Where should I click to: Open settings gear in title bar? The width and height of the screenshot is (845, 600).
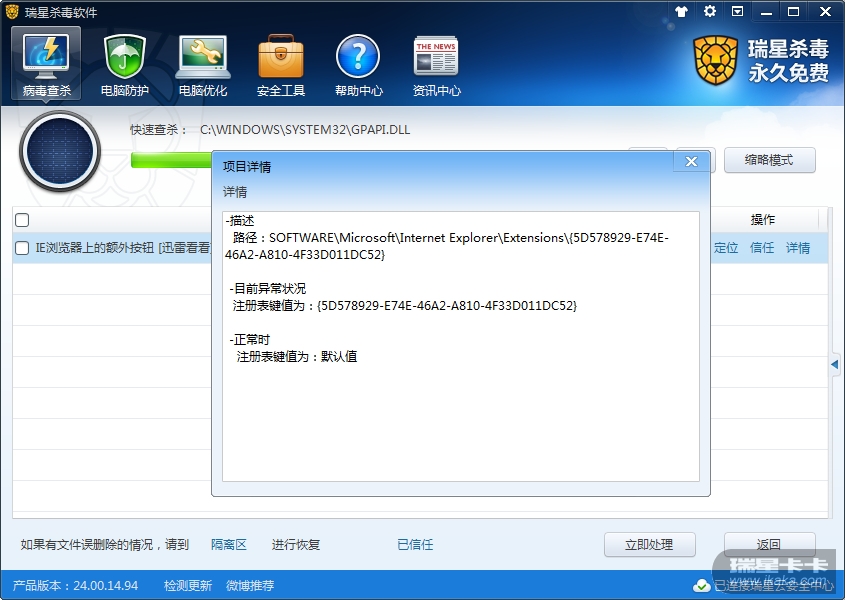710,11
